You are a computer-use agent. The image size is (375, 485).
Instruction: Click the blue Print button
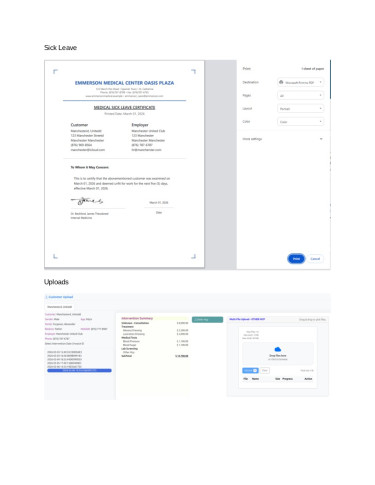[296, 259]
